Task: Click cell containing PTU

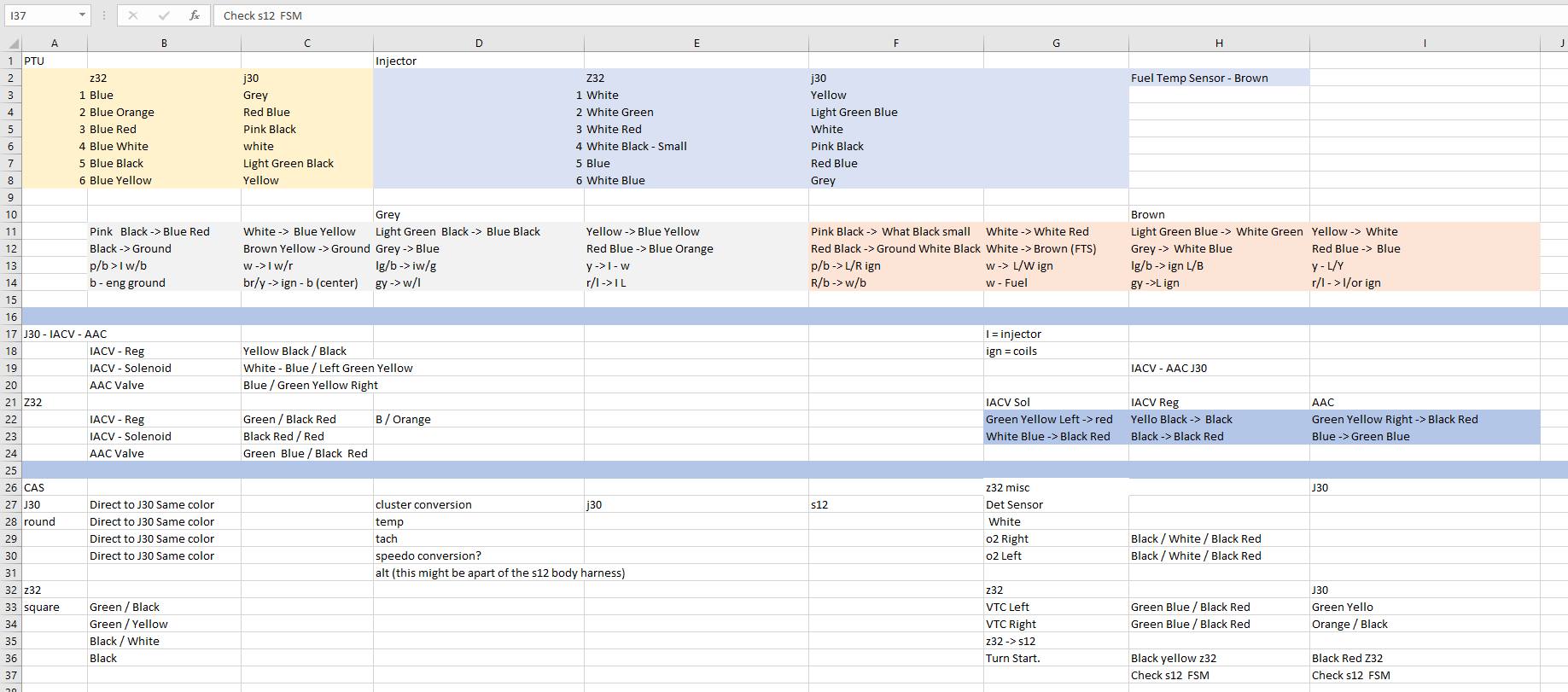Action: coord(55,61)
